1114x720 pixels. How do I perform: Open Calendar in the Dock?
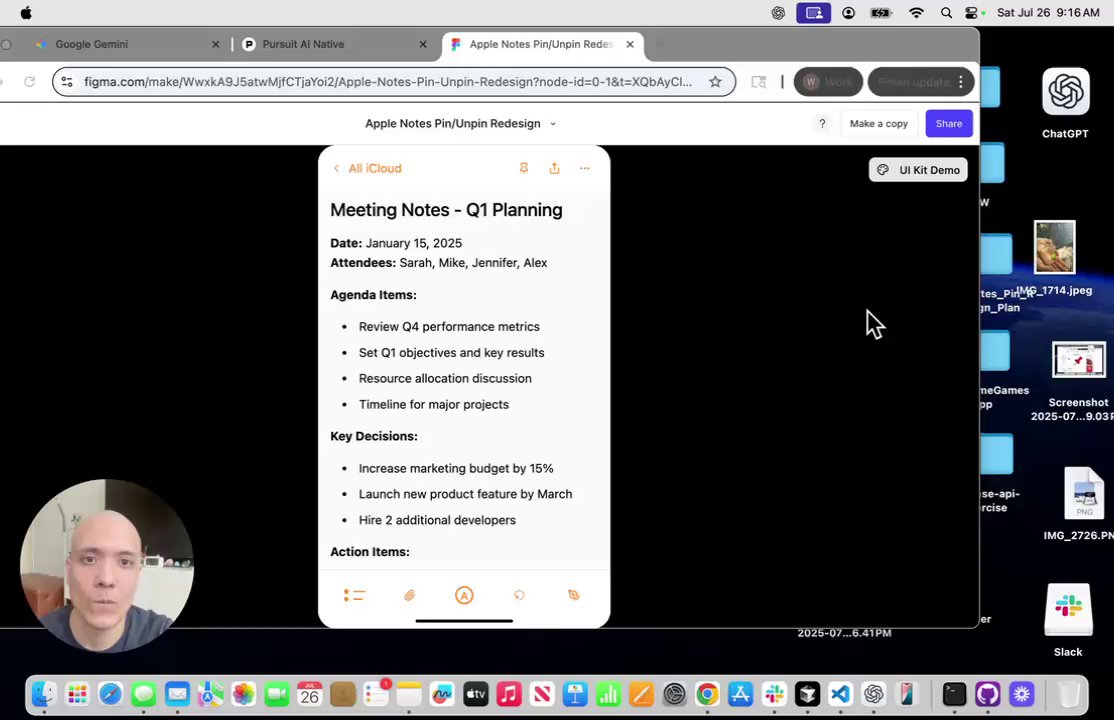pyautogui.click(x=310, y=694)
